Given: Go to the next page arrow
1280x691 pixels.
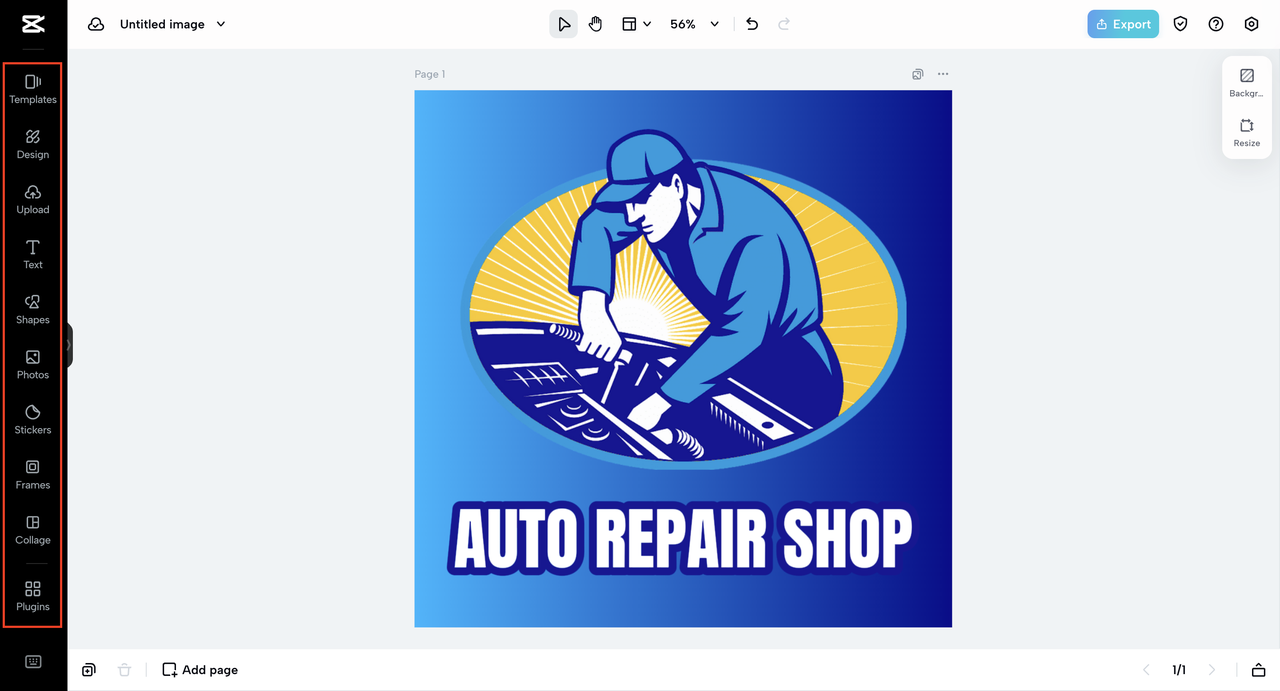Looking at the screenshot, I should [1212, 670].
